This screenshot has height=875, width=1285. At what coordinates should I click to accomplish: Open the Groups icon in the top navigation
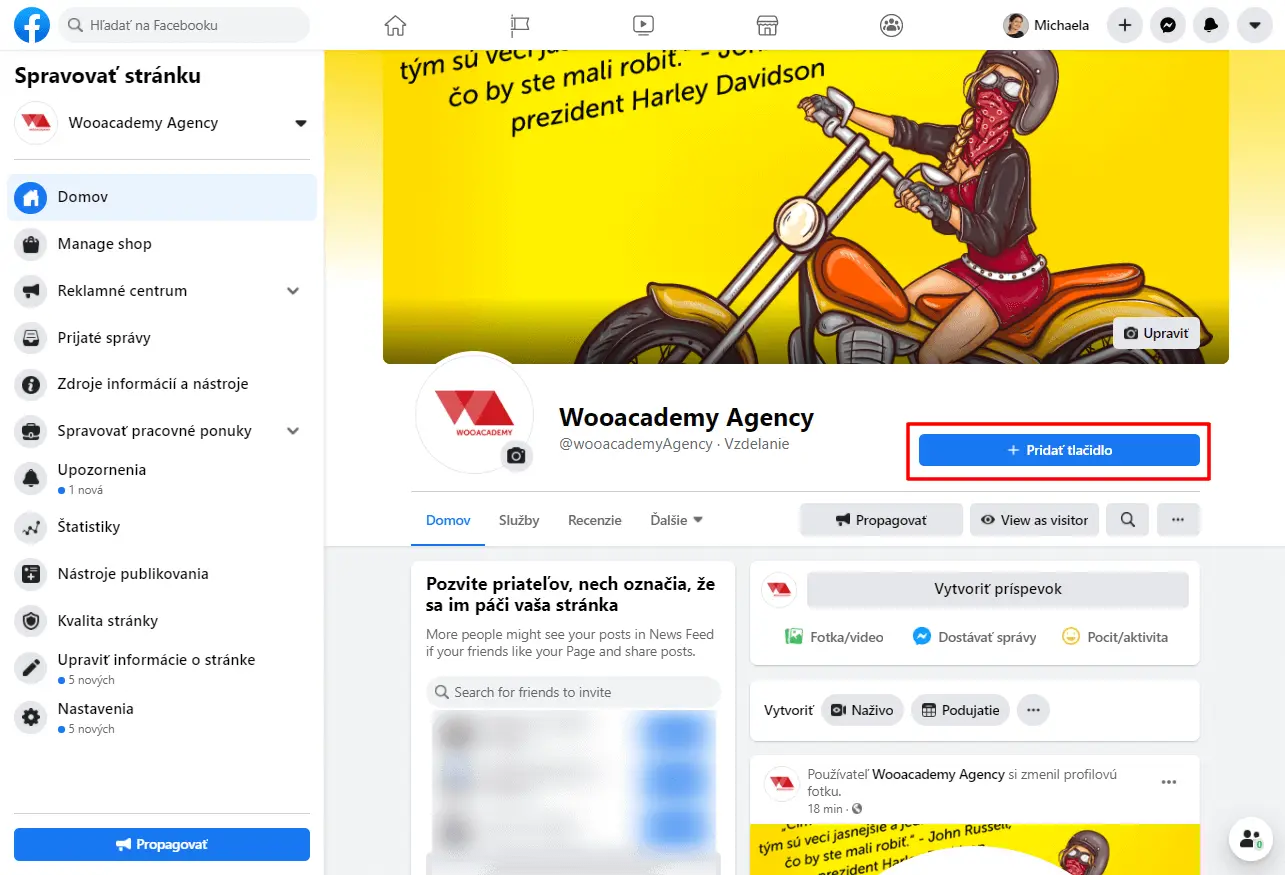click(x=892, y=25)
